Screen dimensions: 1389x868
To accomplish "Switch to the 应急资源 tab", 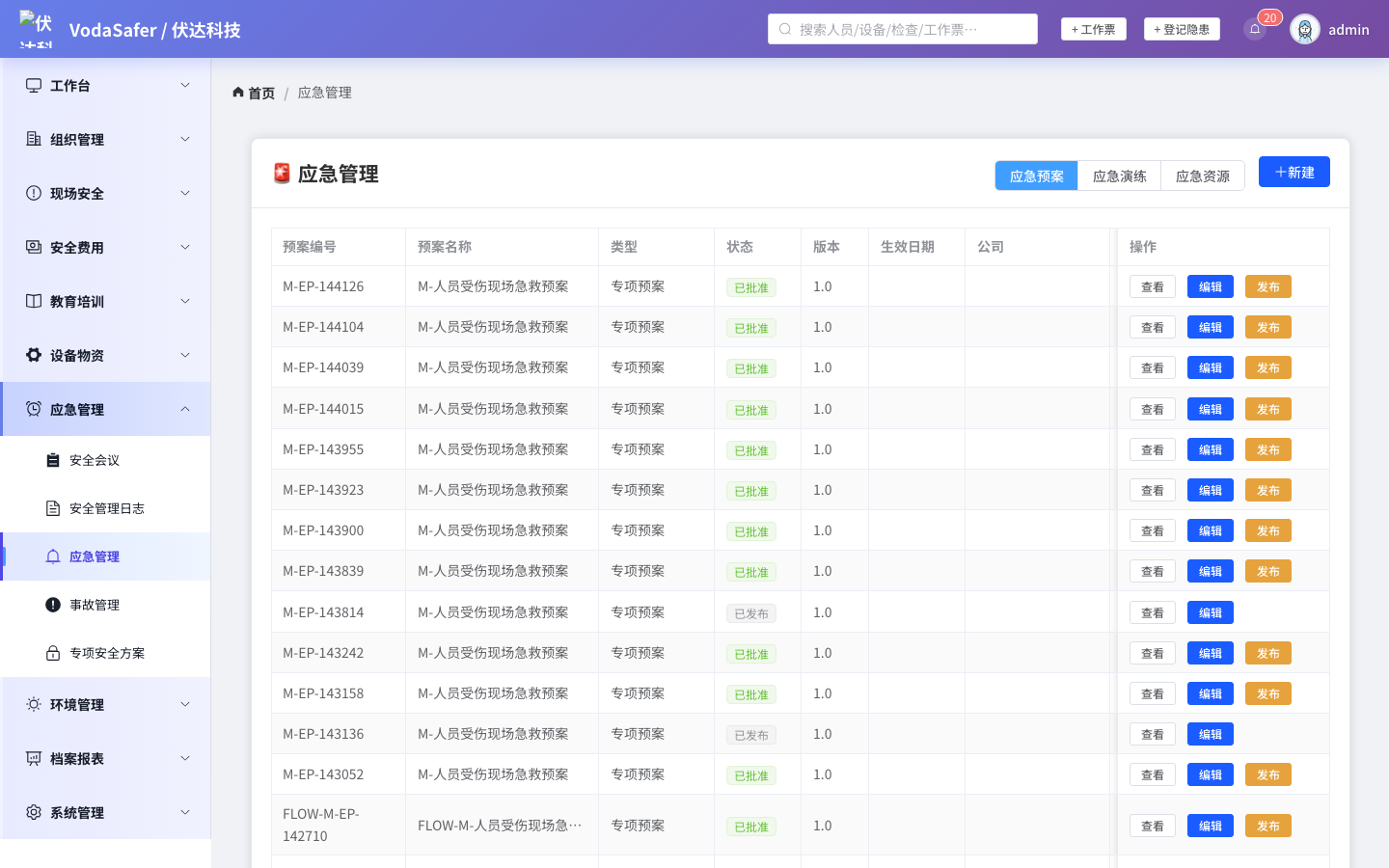I will [1203, 176].
